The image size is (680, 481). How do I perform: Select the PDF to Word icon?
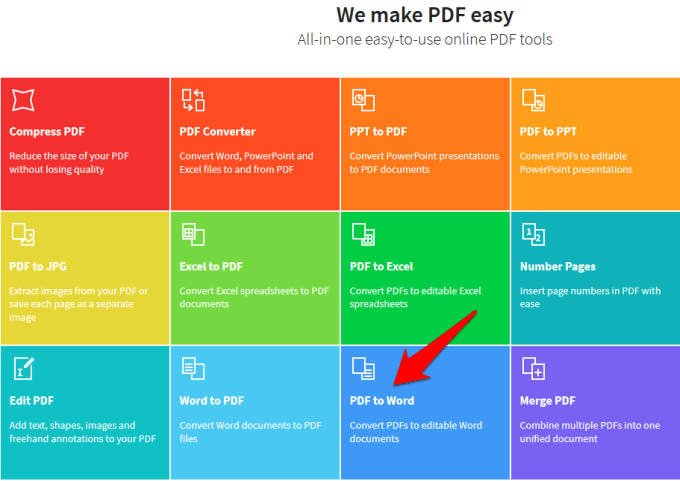pos(363,369)
